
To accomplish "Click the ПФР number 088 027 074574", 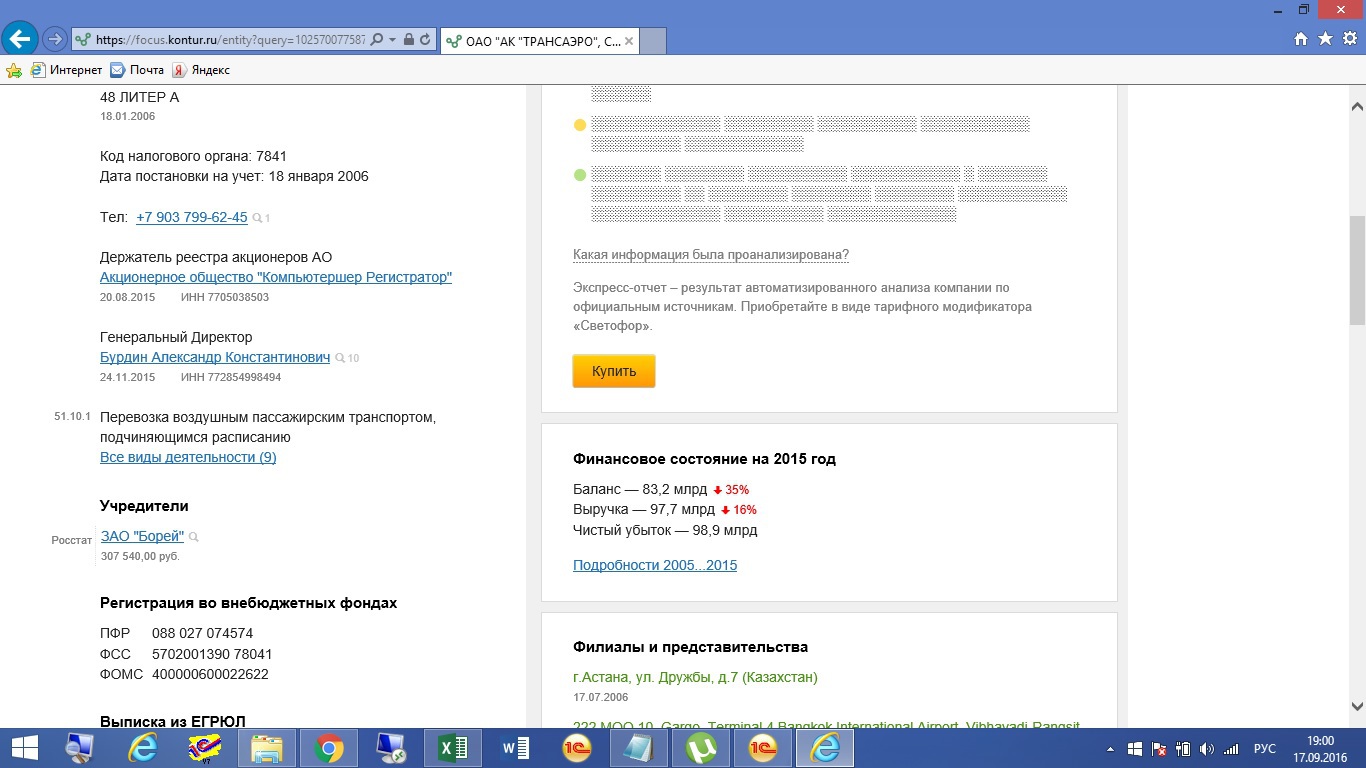I will [202, 633].
